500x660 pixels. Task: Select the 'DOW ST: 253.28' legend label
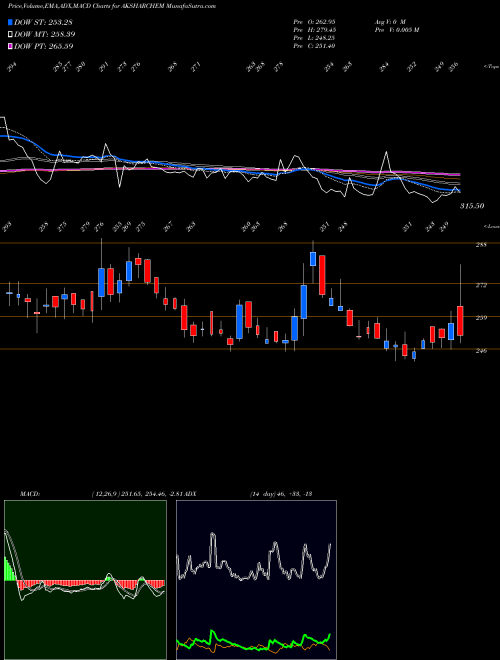point(43,22)
